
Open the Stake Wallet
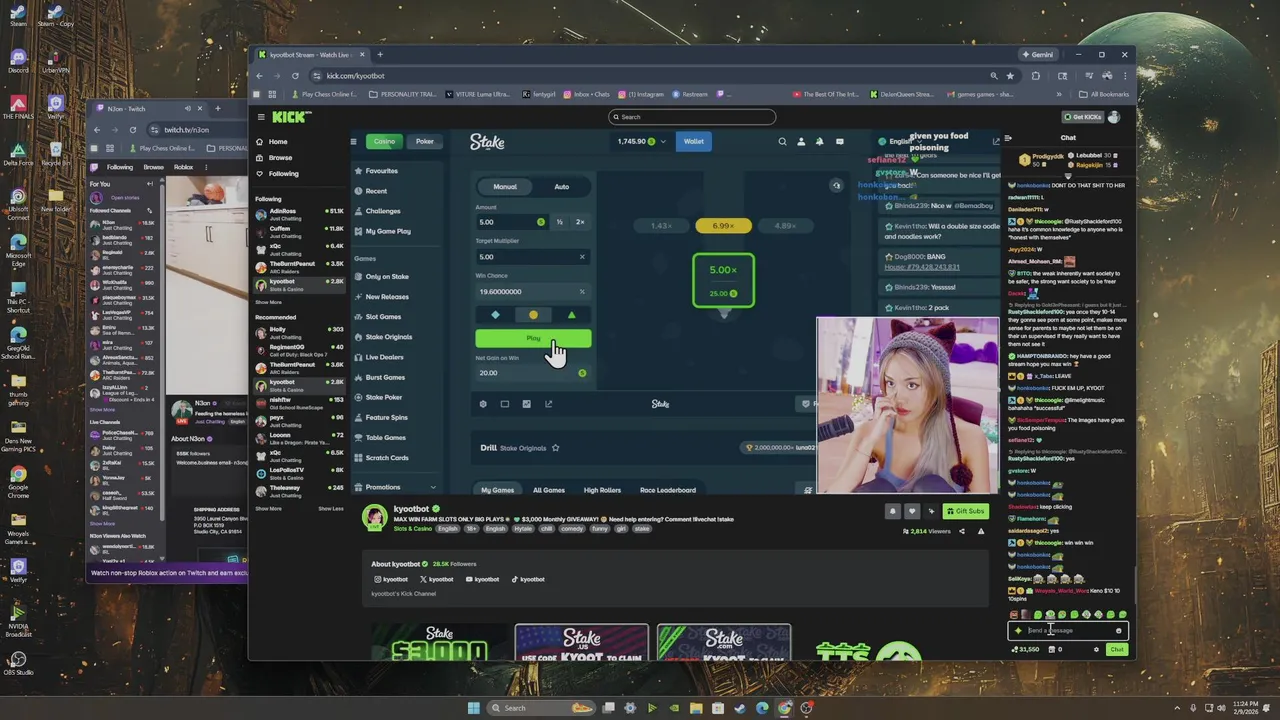tap(694, 142)
